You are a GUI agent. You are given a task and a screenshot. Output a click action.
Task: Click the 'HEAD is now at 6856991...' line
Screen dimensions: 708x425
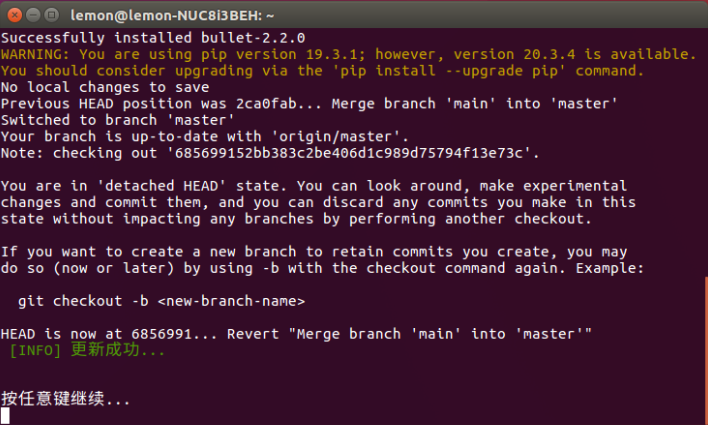click(296, 334)
